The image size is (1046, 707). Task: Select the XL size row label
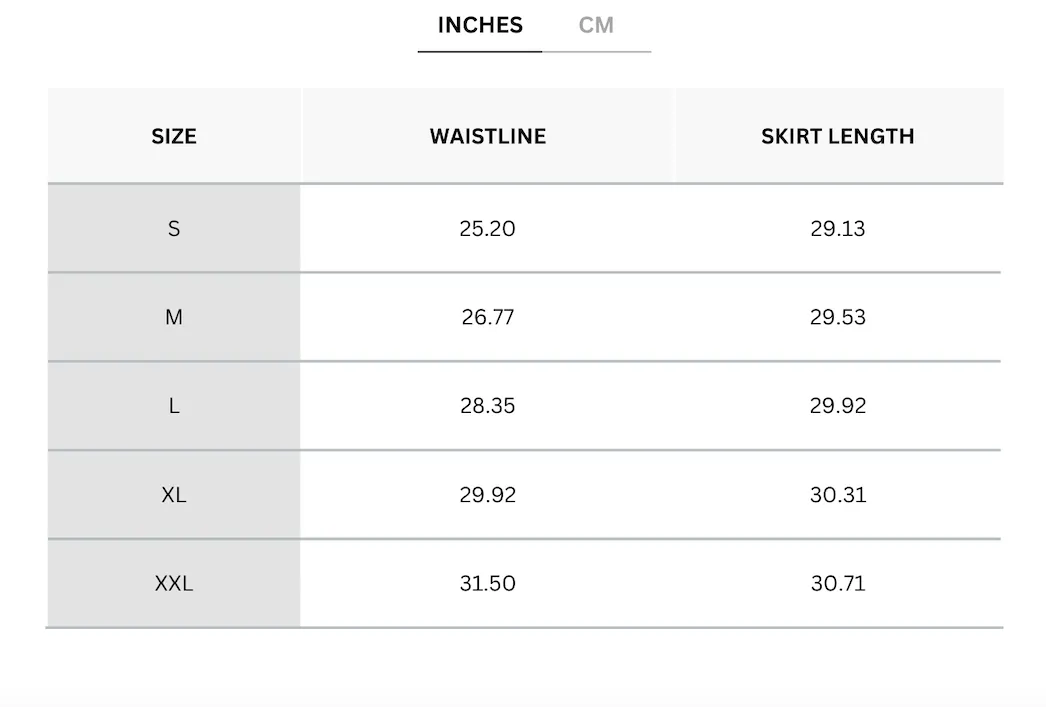tap(174, 495)
